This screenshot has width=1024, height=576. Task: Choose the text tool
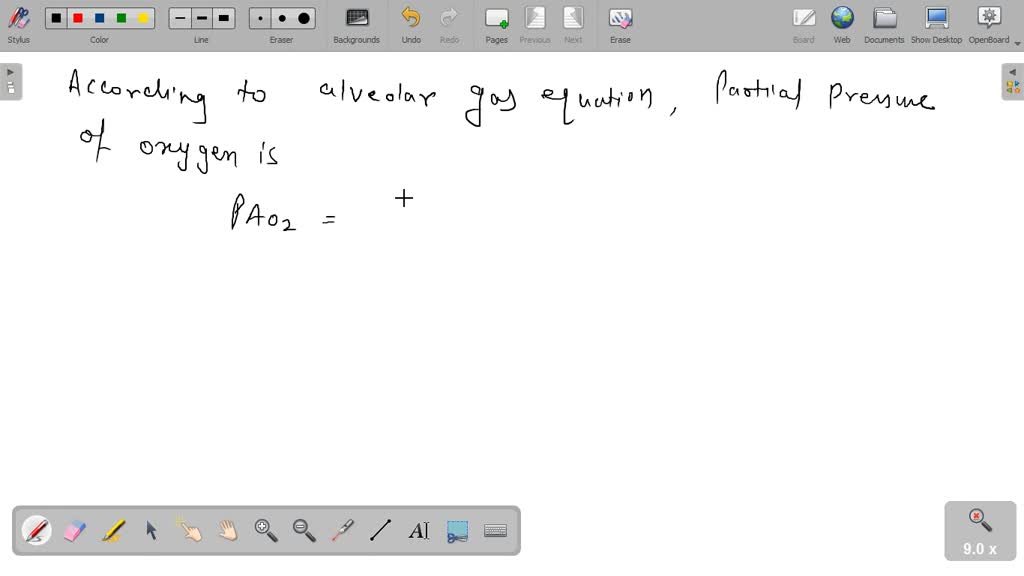[419, 531]
